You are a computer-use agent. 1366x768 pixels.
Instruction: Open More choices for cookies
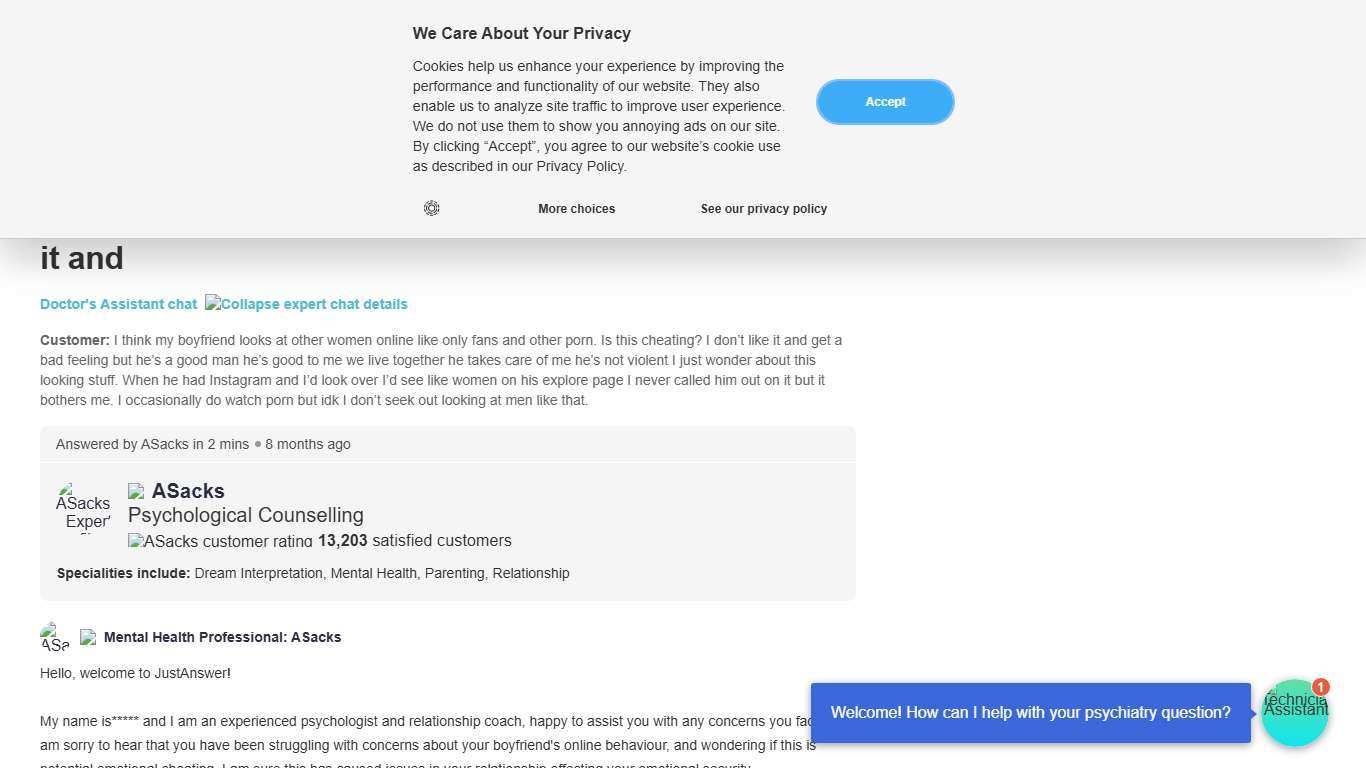tap(576, 209)
